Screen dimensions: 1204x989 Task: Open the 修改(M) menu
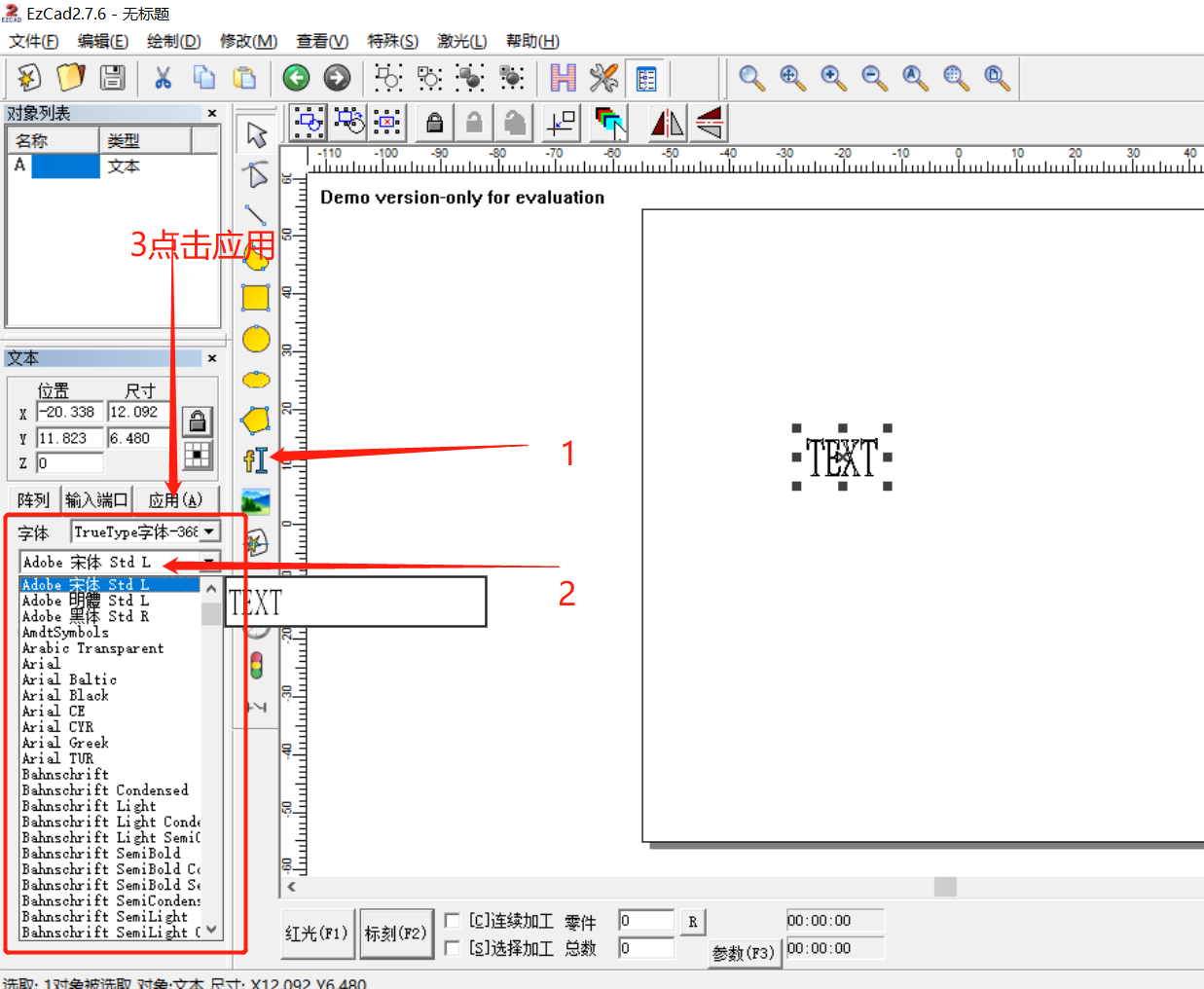click(248, 41)
